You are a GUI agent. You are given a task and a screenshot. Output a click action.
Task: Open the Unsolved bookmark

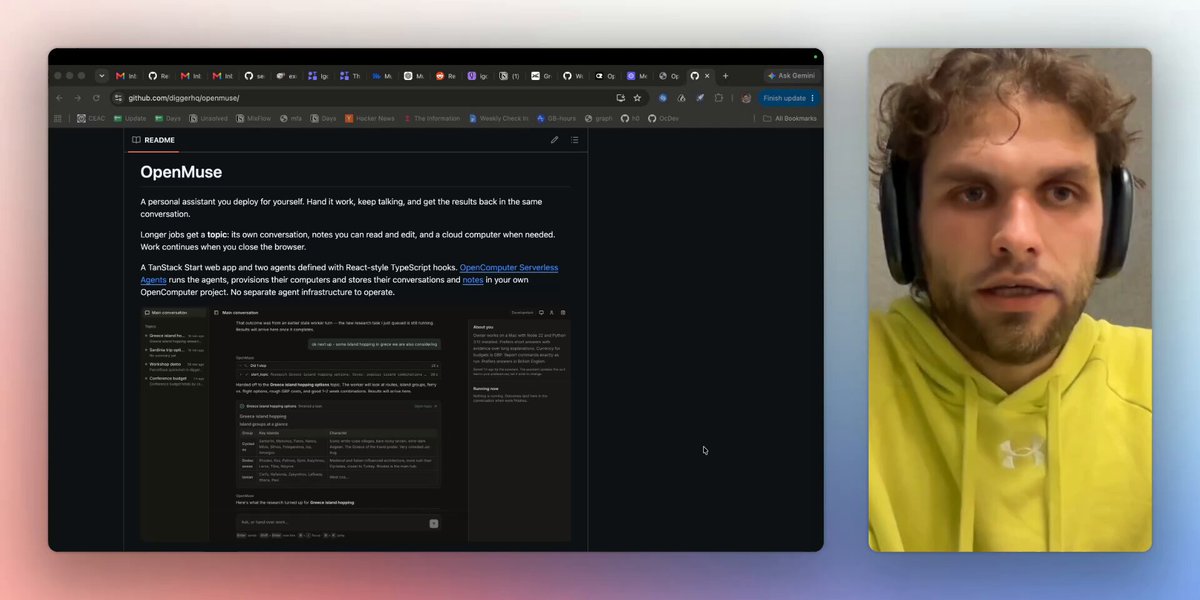coord(208,118)
